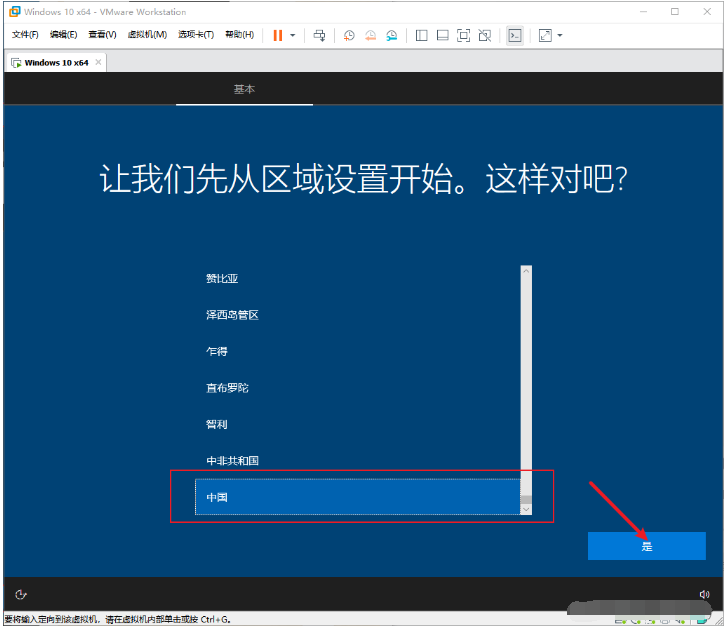Viewport: 727px width, 629px height.
Task: Toggle the console view icon
Action: coord(514,35)
